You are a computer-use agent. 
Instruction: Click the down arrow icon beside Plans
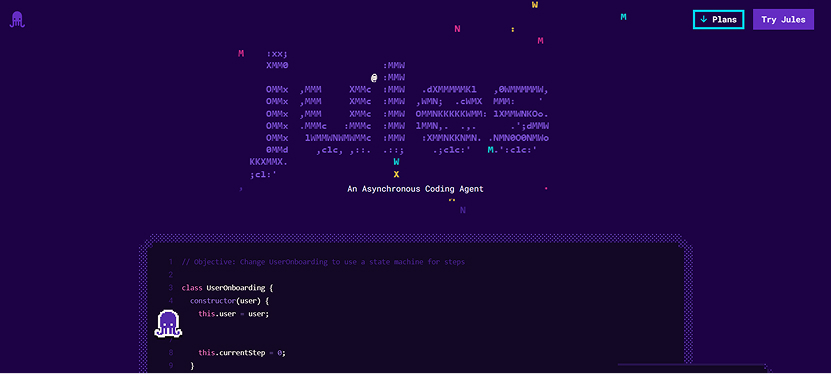coord(704,20)
